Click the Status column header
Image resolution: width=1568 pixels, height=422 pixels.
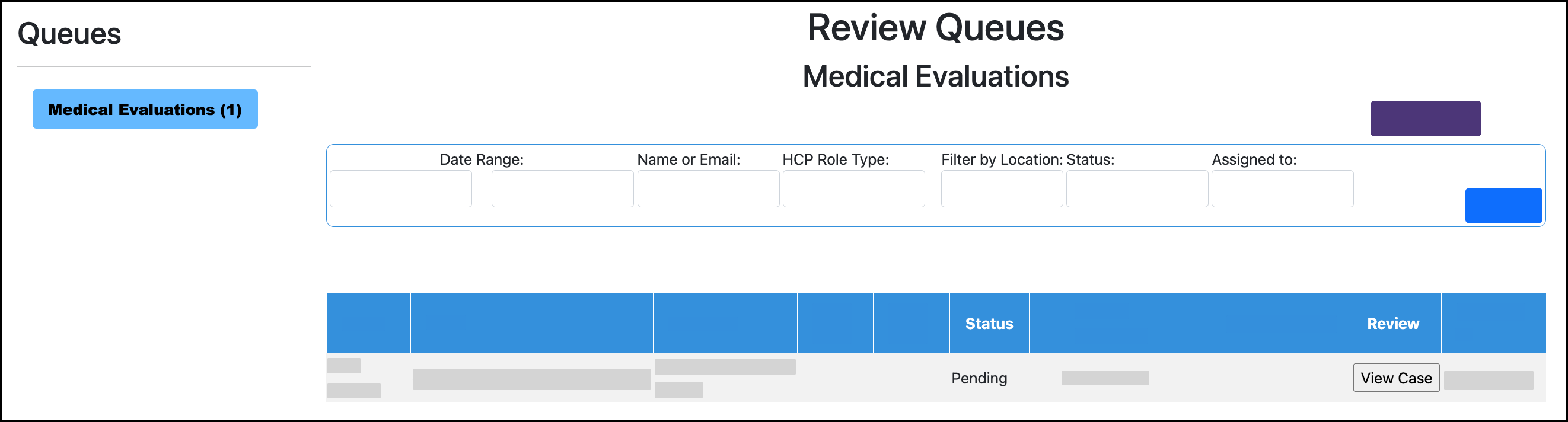pos(988,324)
